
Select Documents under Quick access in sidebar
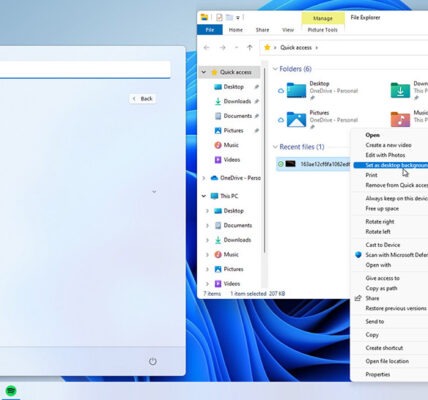coord(238,116)
